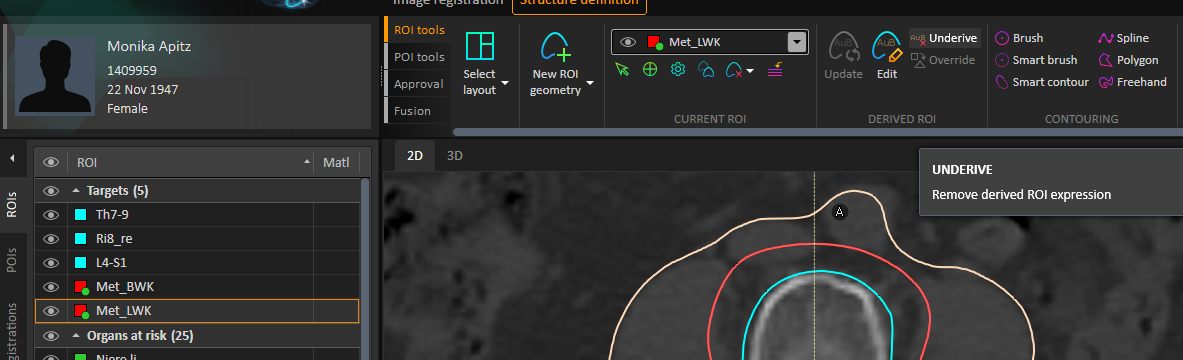This screenshot has width=1183, height=360.
Task: Toggle visibility of current ROI Met_LWK in toolbar
Action: [628, 42]
